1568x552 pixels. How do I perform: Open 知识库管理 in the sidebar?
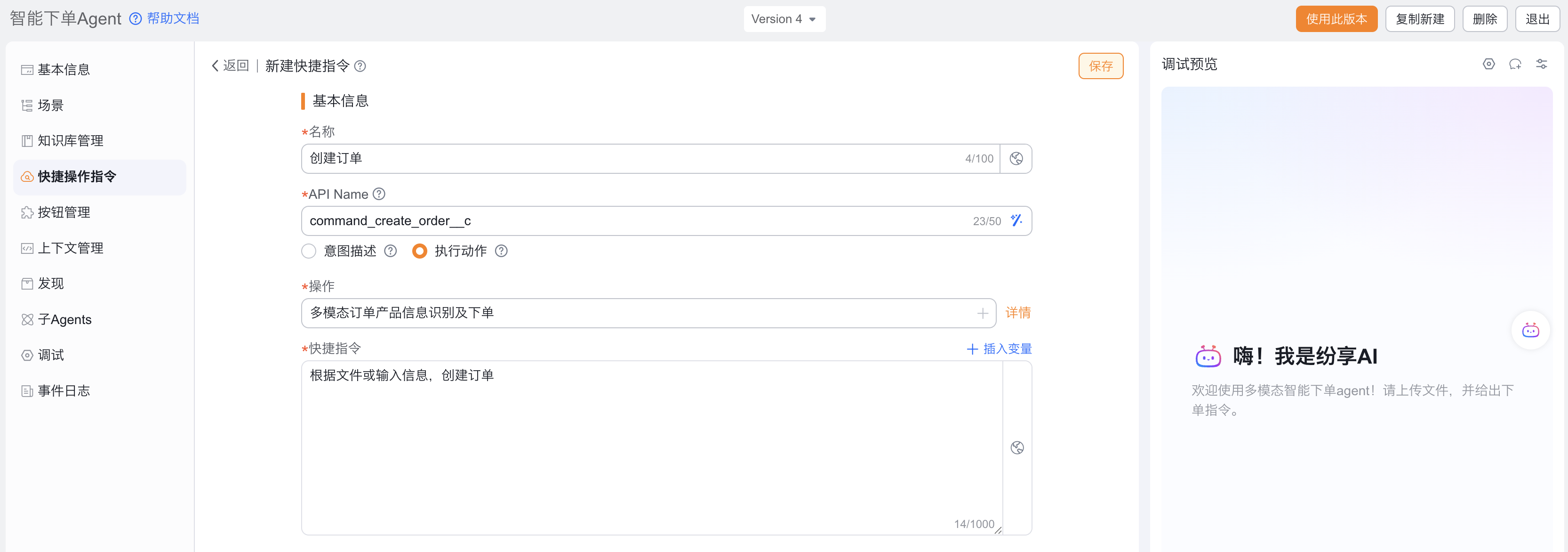70,141
